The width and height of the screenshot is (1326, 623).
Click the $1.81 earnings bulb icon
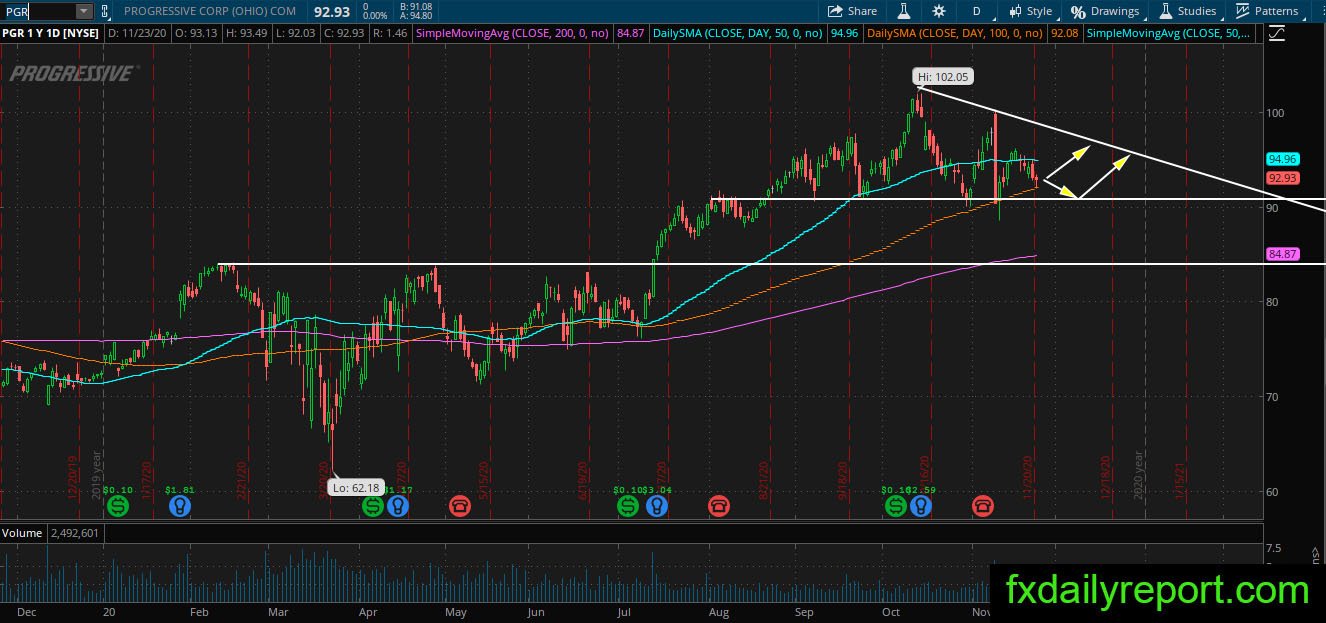coord(180,506)
